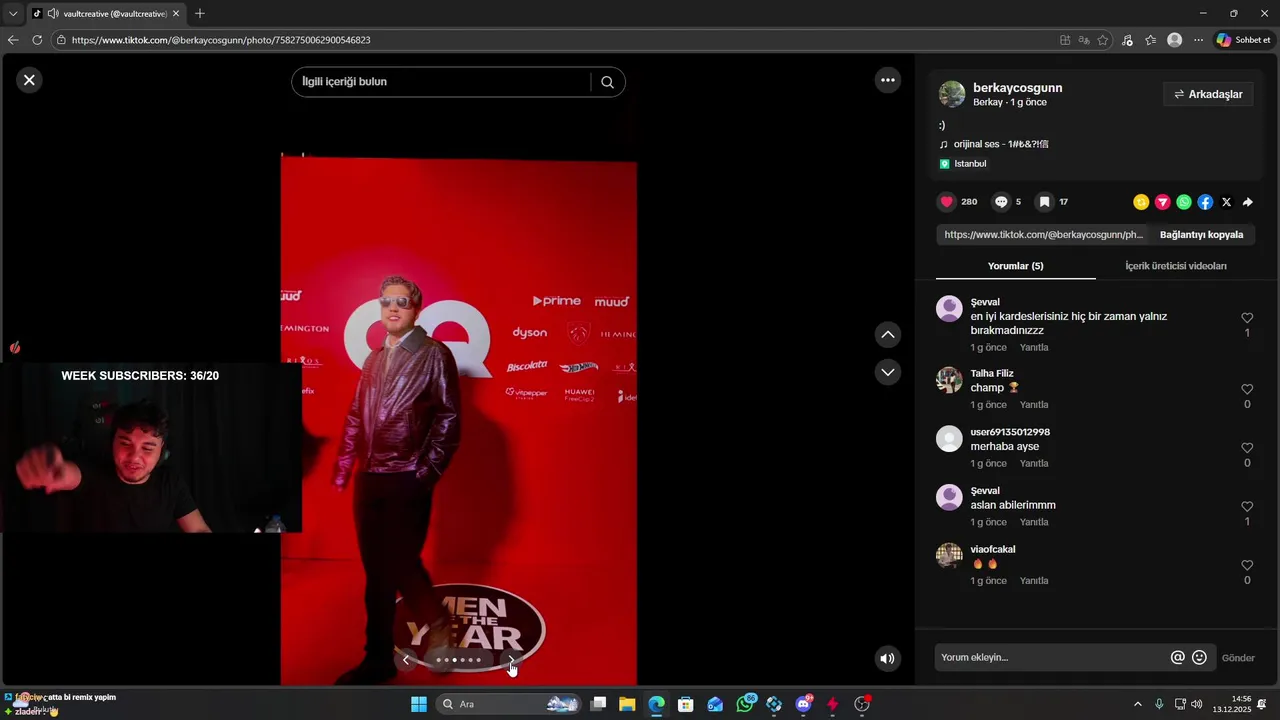Share the post to X
Screen dimensions: 1280x720
[1227, 202]
